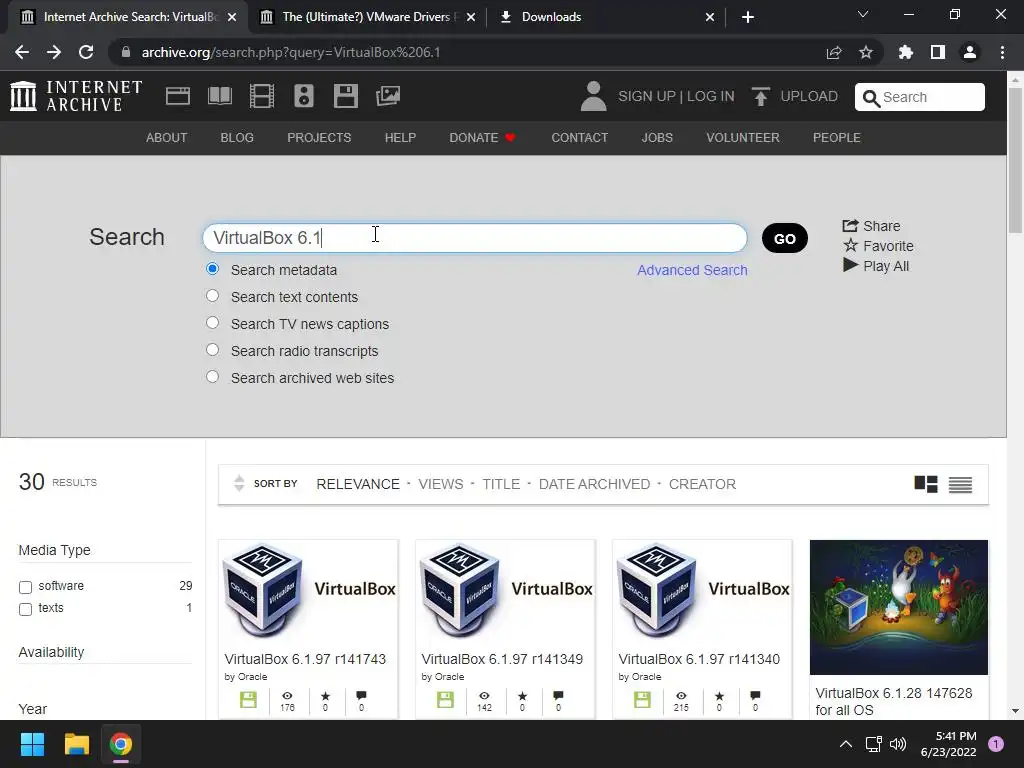Click the header Search input box
This screenshot has height=768, width=1024.
[x=920, y=97]
